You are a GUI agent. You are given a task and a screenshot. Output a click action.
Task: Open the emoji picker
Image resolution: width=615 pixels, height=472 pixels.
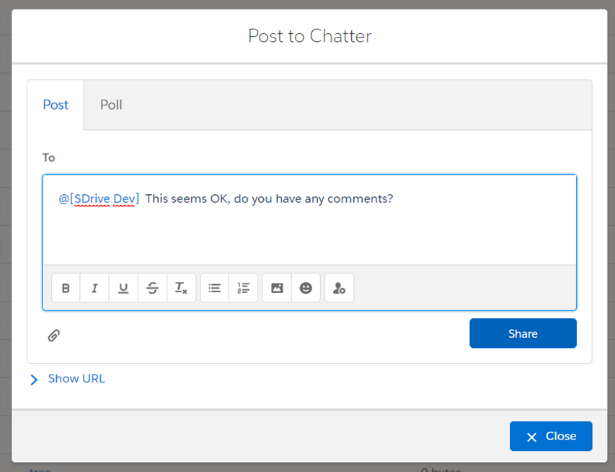pos(306,288)
